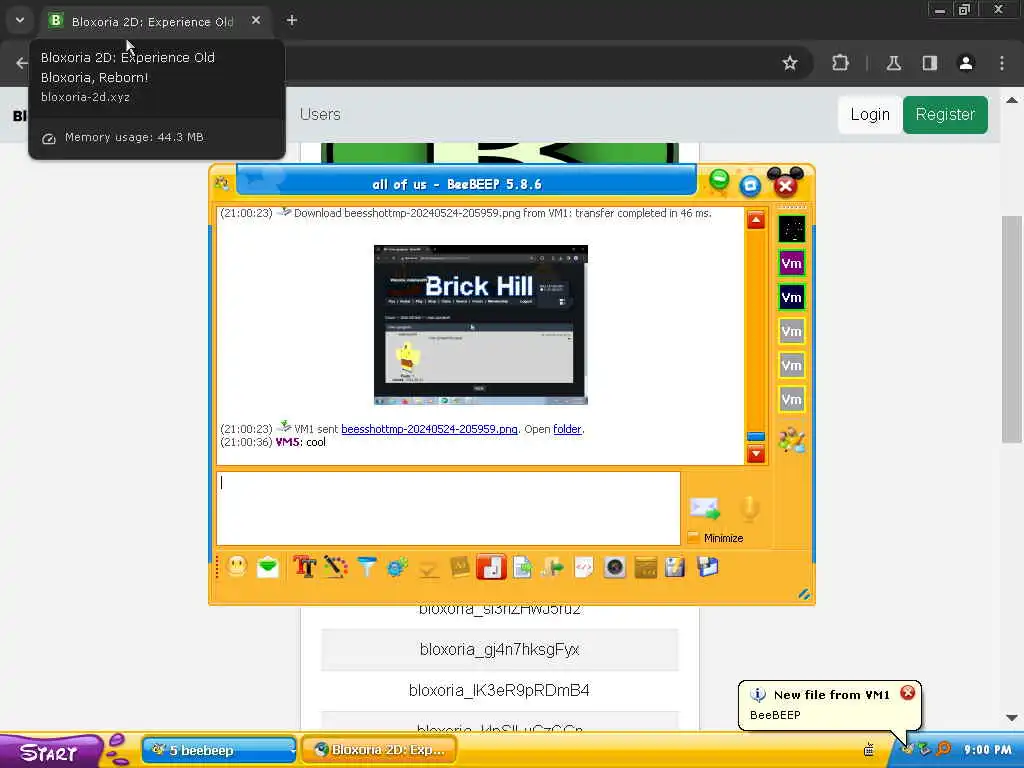Open the Chrome tab search dropdown

click(20, 20)
